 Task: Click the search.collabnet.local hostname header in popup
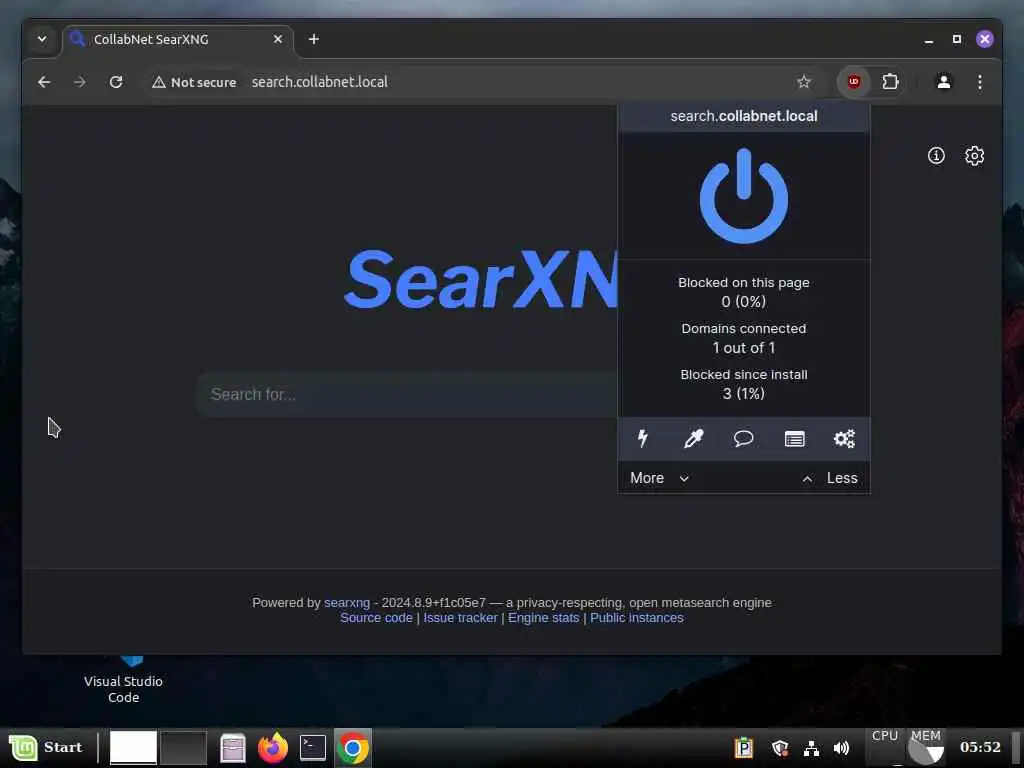tap(743, 116)
